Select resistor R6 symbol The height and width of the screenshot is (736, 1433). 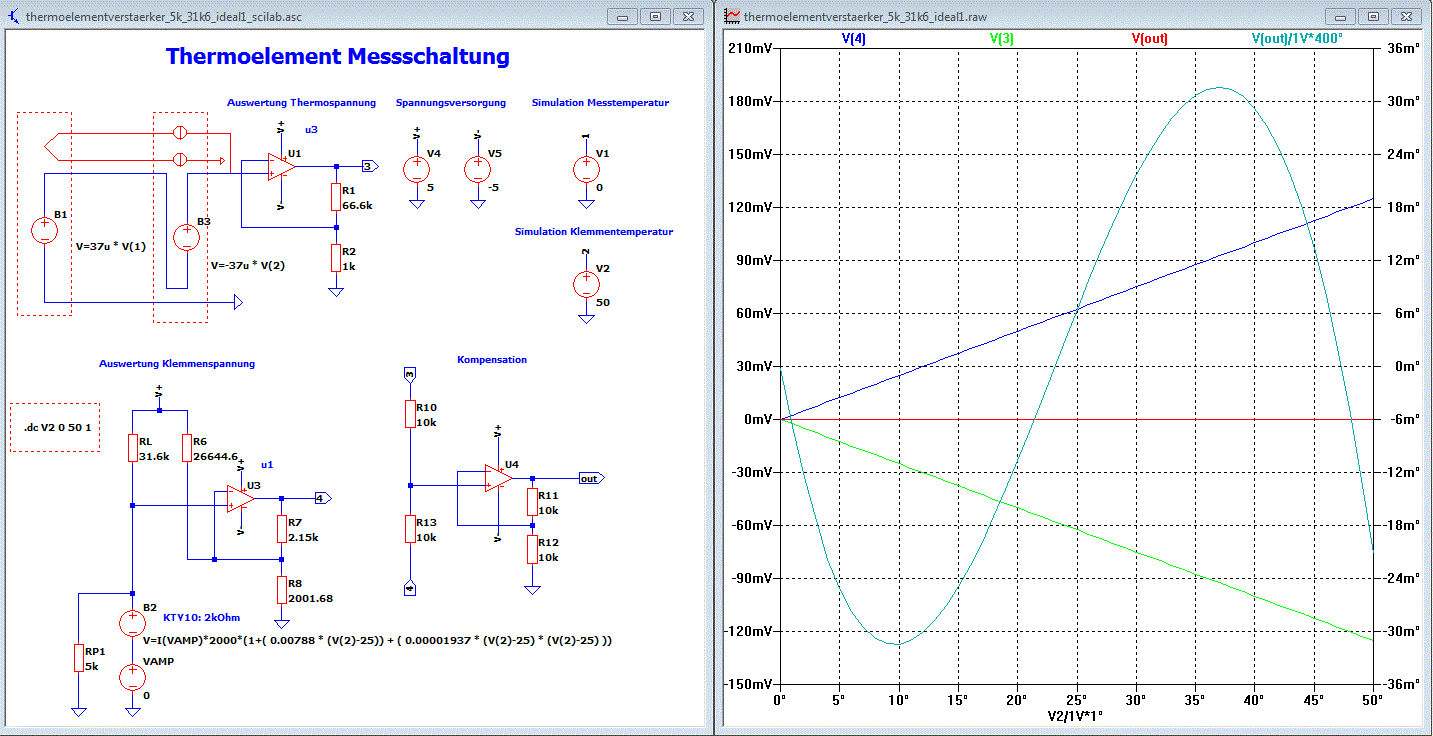coord(187,447)
